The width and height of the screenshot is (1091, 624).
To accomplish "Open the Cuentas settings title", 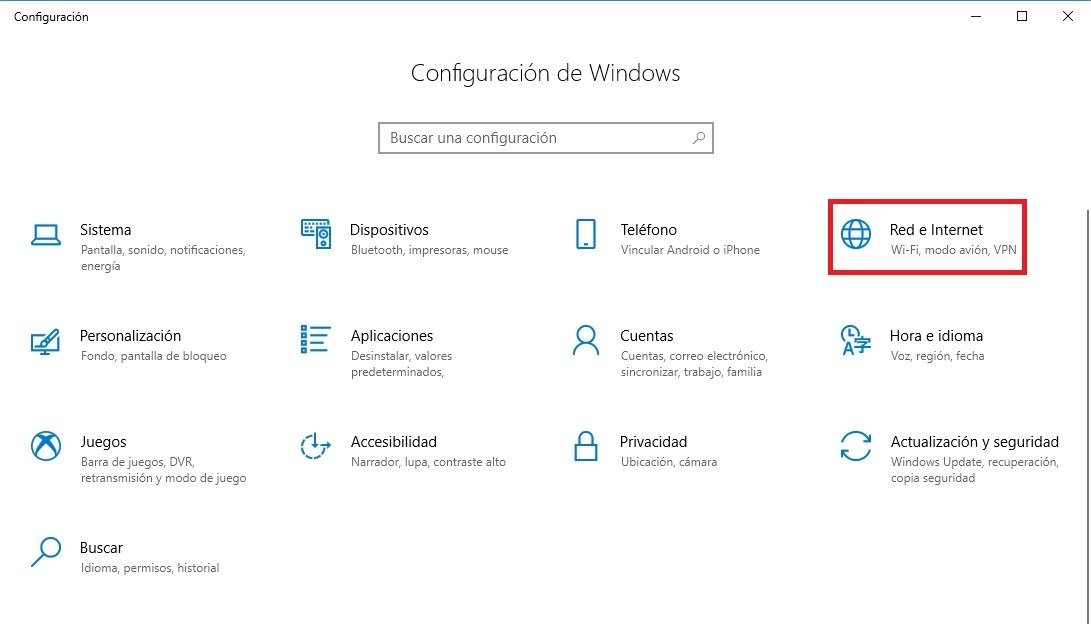I will click(x=646, y=335).
